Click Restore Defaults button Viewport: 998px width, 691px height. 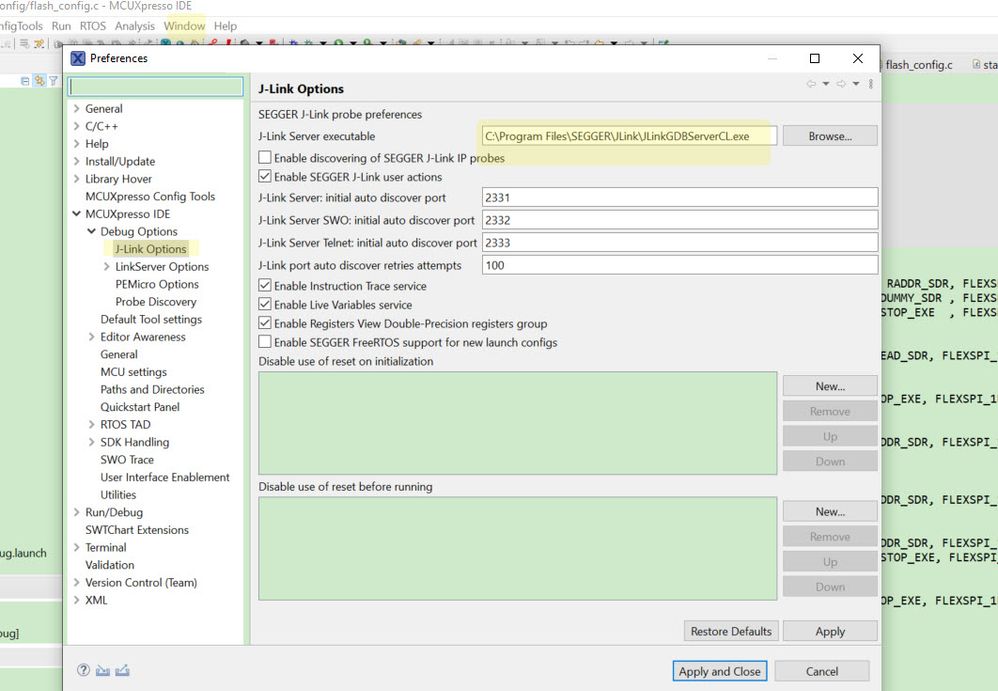(x=731, y=631)
